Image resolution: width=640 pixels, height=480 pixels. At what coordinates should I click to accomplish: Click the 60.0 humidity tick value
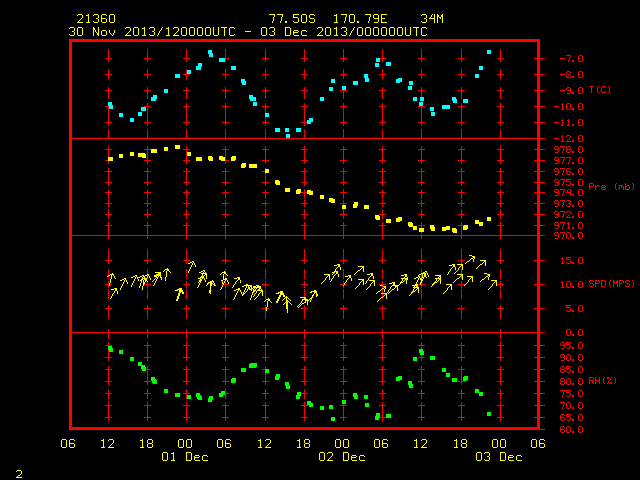click(x=571, y=429)
